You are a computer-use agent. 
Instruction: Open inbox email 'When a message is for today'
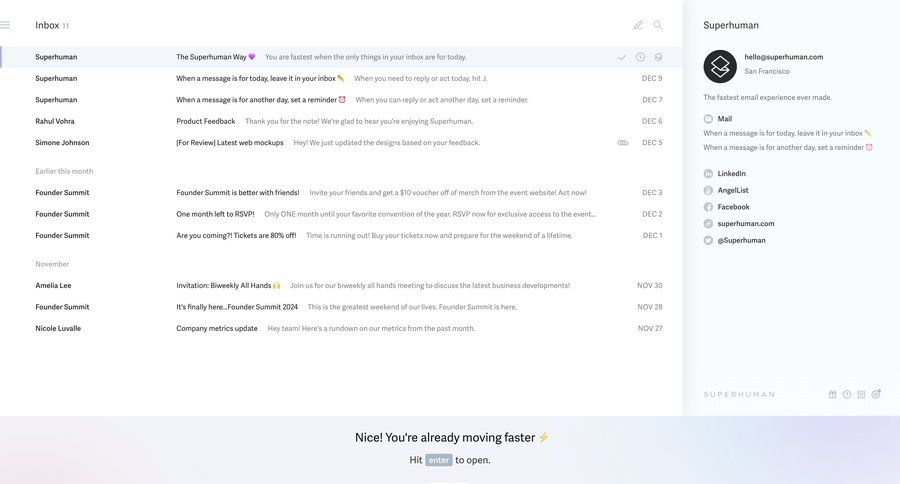point(342,78)
